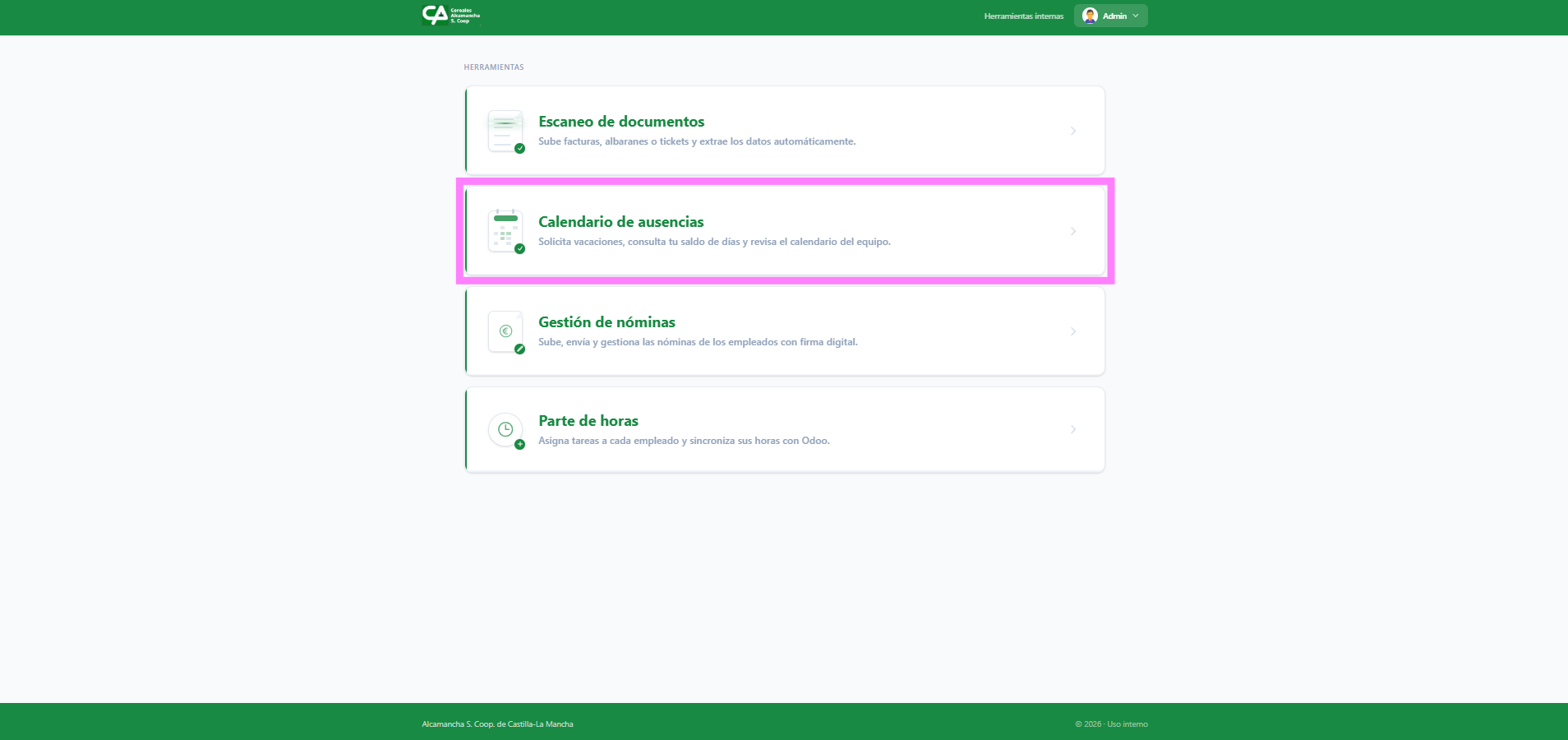1568x740 pixels.
Task: Click the clock timesheet icon
Action: point(505,429)
